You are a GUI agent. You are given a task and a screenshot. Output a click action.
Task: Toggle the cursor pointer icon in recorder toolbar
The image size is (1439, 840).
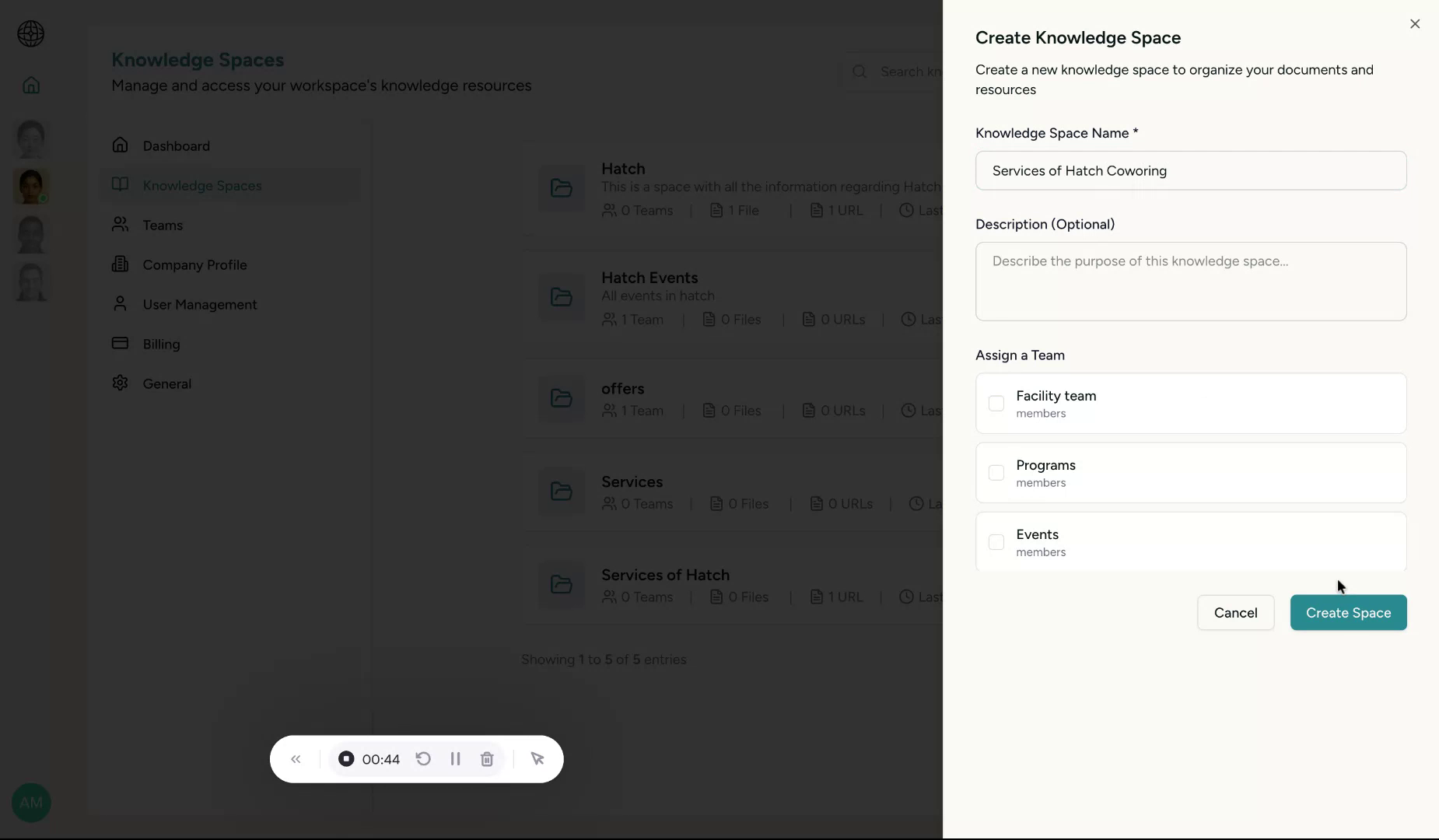(537, 759)
